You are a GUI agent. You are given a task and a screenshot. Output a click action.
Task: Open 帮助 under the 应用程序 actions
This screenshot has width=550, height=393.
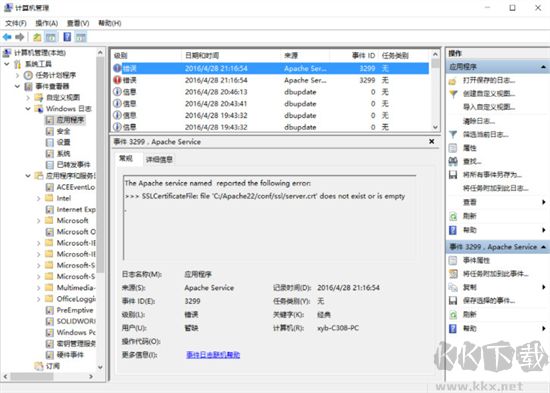tap(469, 230)
